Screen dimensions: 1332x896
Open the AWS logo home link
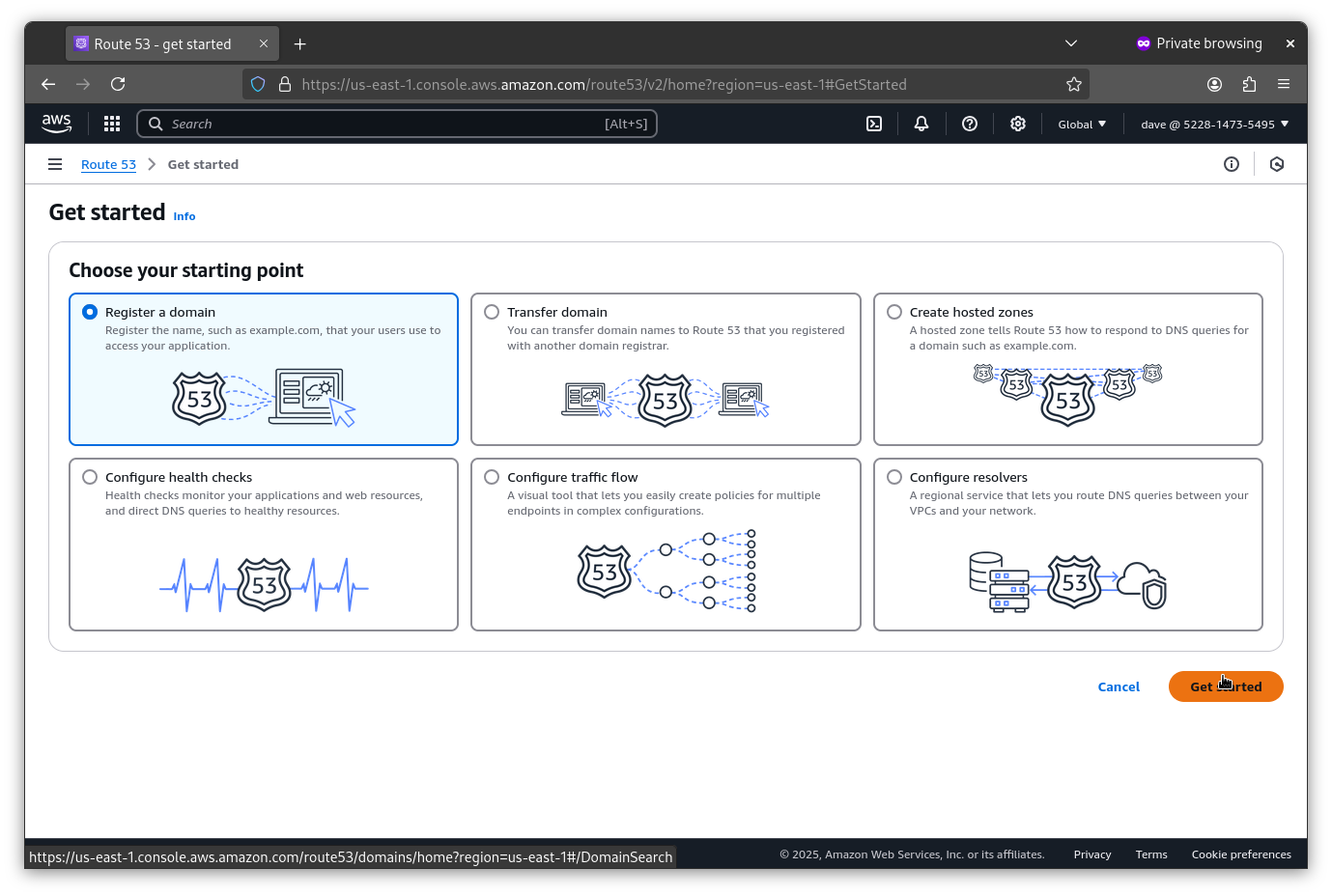56,124
